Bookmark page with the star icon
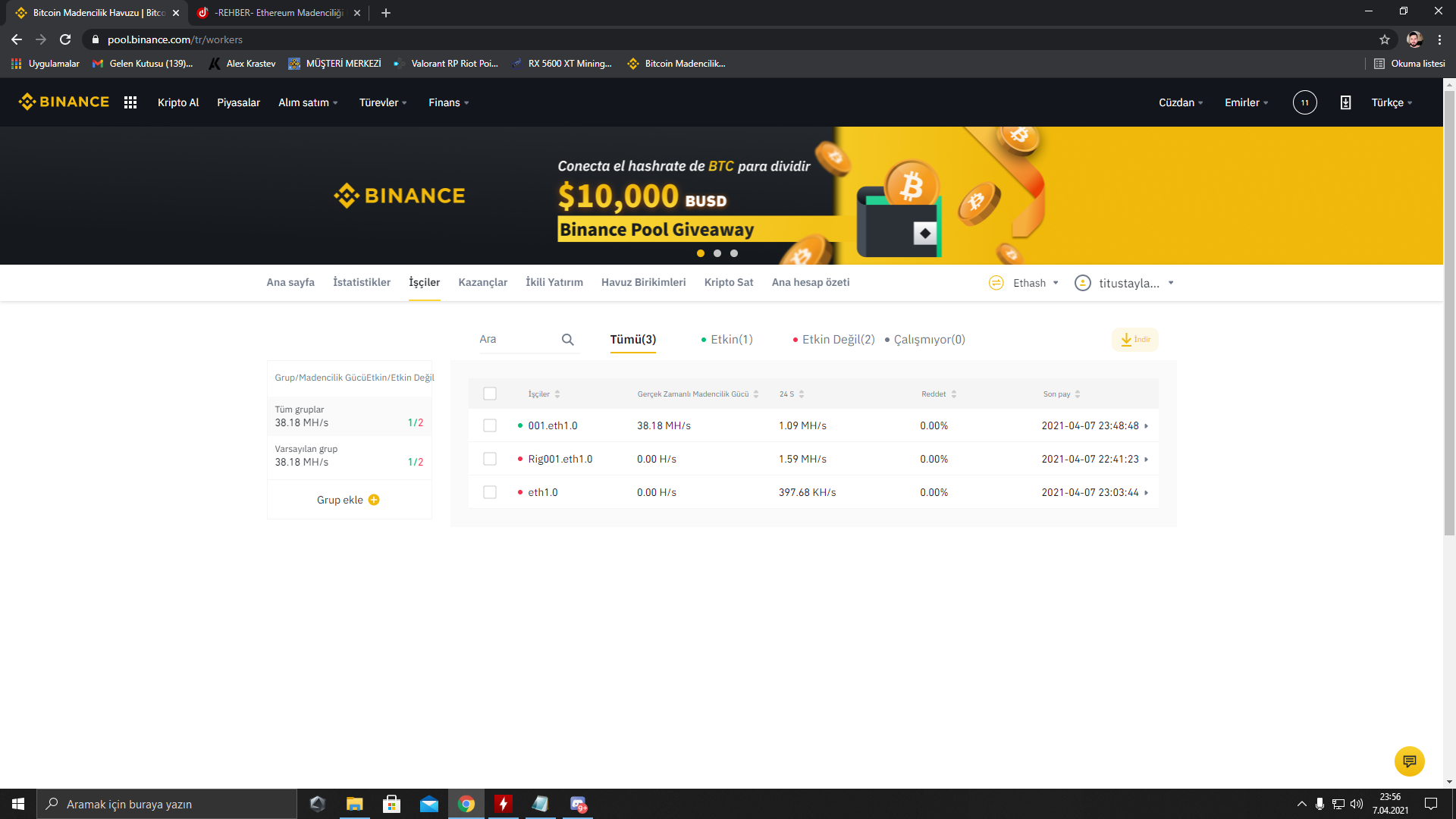 pos(1385,39)
